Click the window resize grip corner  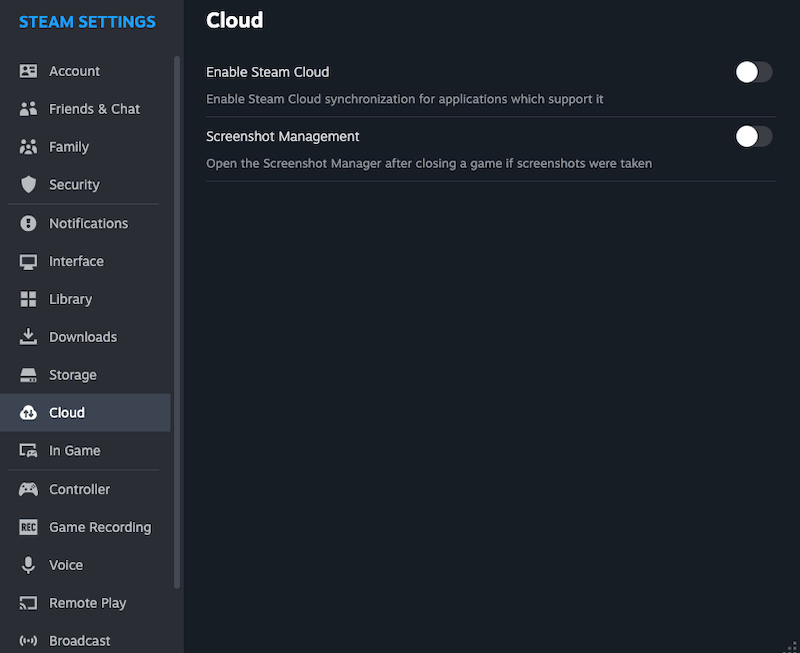point(792,647)
